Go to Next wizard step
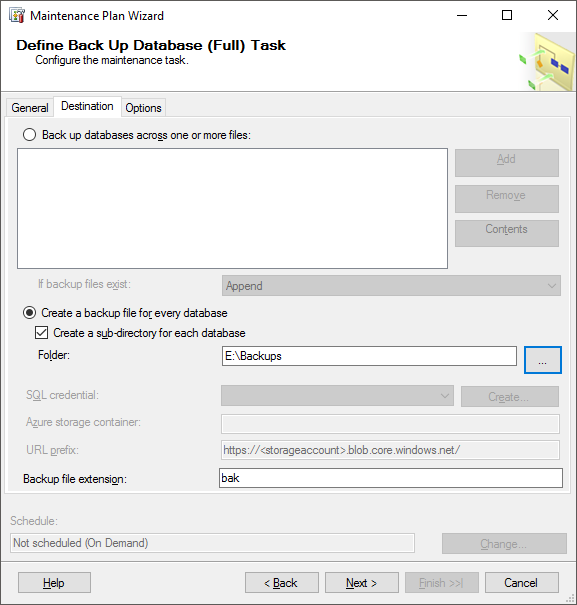This screenshot has width=577, height=605. pos(362,583)
